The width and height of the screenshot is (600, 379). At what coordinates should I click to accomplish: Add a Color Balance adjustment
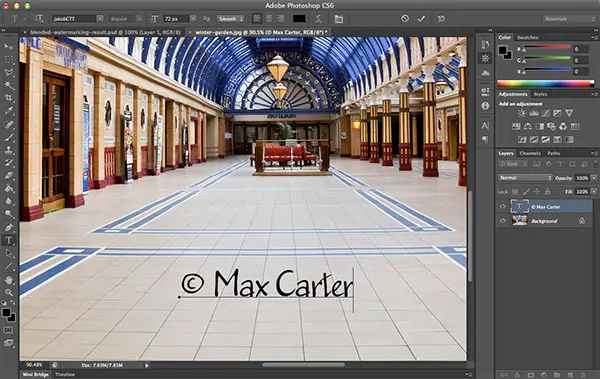[x=528, y=126]
